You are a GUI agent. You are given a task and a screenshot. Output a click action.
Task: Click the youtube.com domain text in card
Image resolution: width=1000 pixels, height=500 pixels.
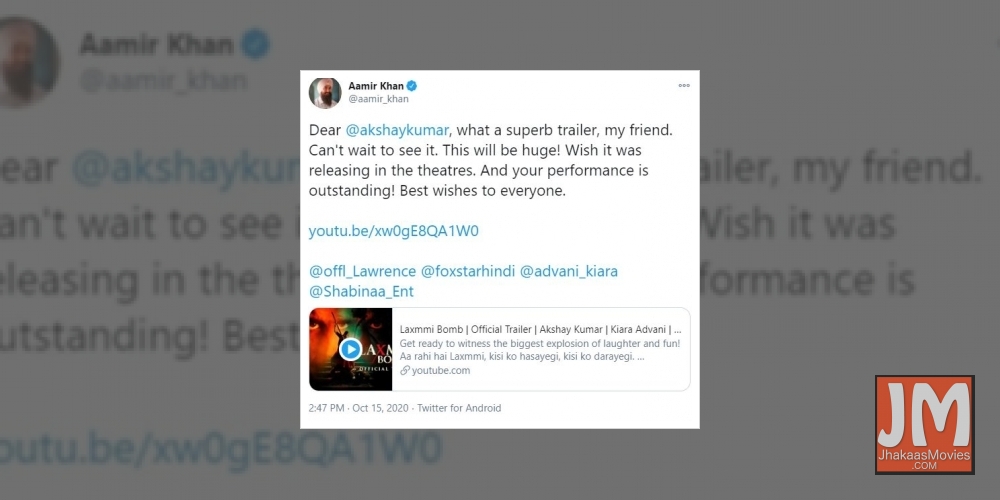(x=441, y=371)
